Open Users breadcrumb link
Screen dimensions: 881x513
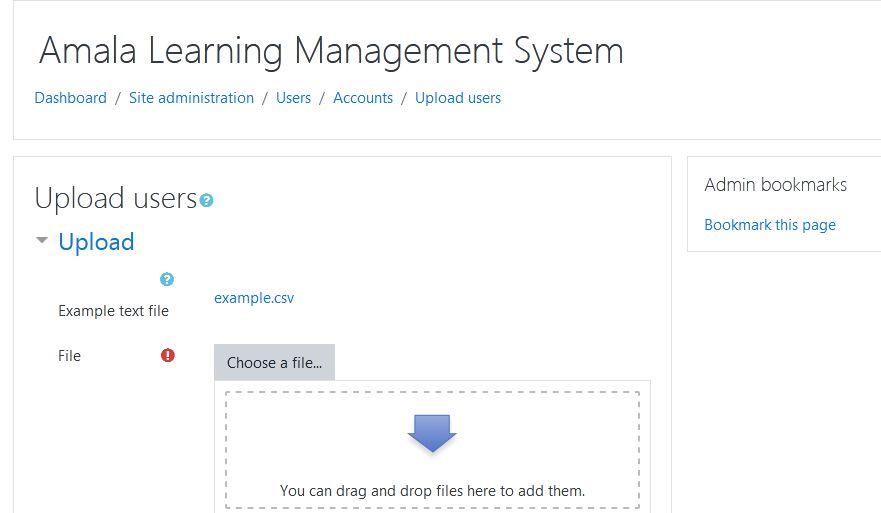[x=293, y=98]
